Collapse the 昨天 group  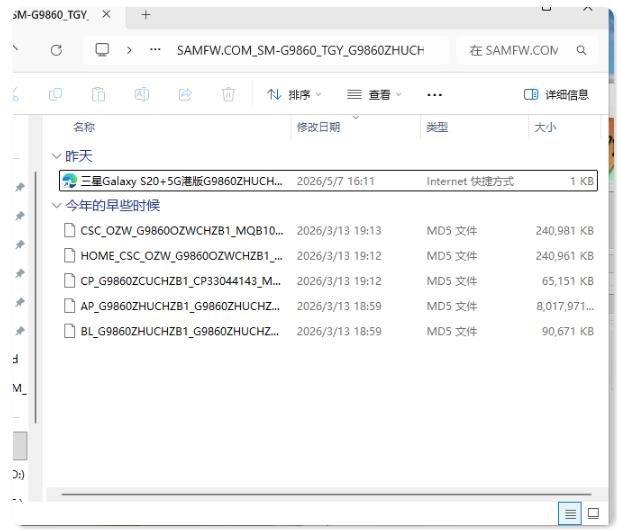pos(56,156)
